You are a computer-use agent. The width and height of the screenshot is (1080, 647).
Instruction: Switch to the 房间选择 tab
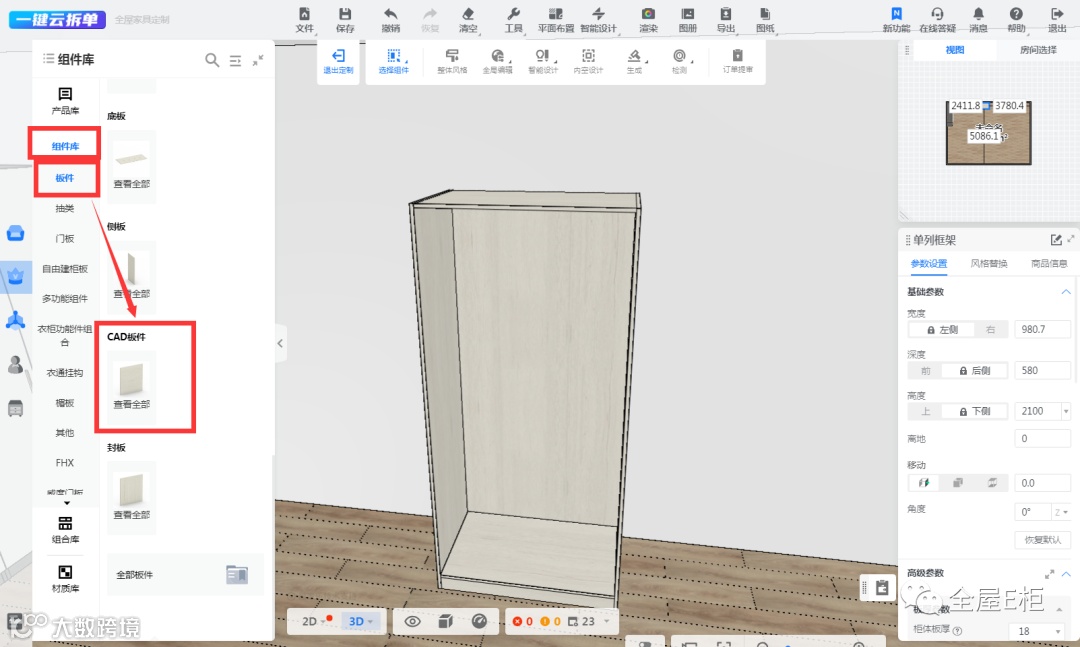[1037, 50]
